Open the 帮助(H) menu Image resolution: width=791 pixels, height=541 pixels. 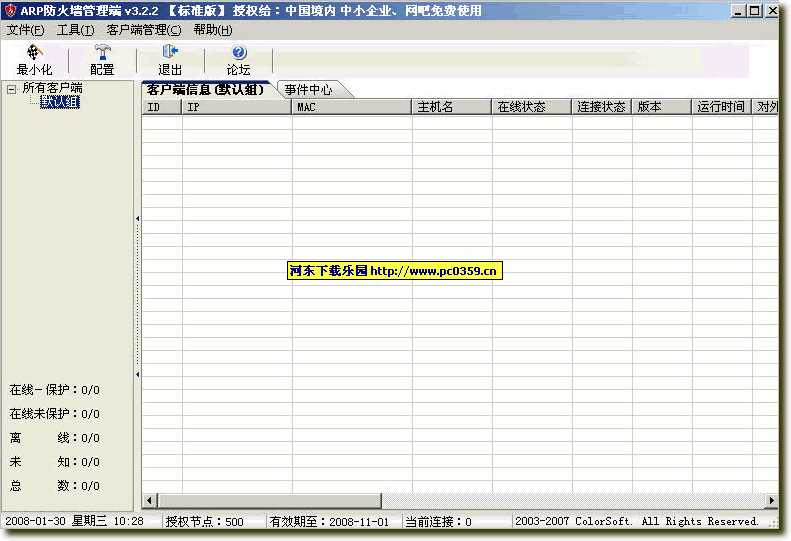[x=212, y=30]
